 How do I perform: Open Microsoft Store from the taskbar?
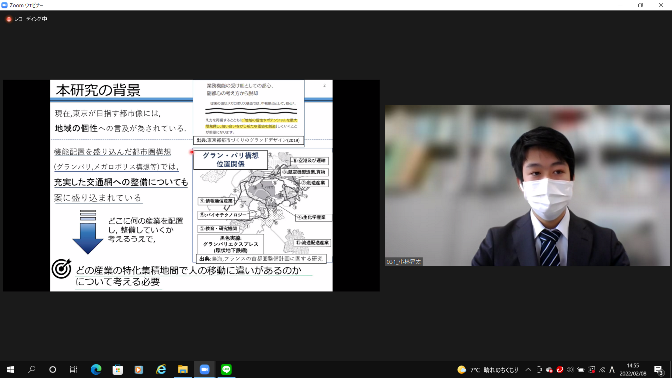(x=118, y=369)
